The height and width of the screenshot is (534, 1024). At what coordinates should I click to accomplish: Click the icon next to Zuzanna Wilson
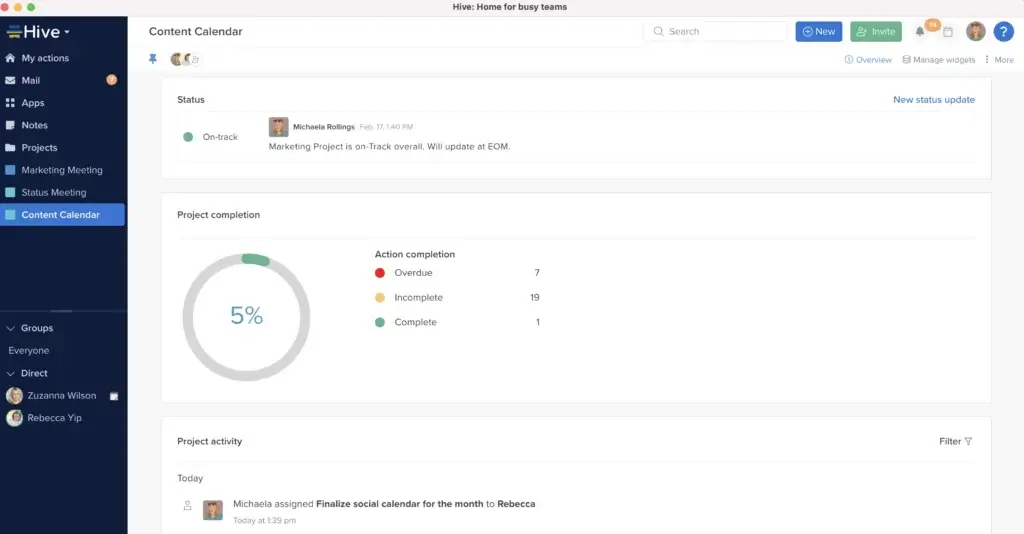(114, 396)
